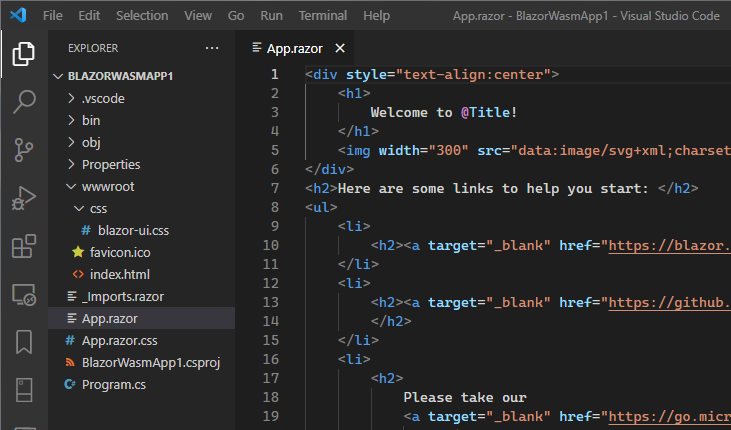Collapse the wwwroot folder
The width and height of the screenshot is (731, 430).
point(71,187)
